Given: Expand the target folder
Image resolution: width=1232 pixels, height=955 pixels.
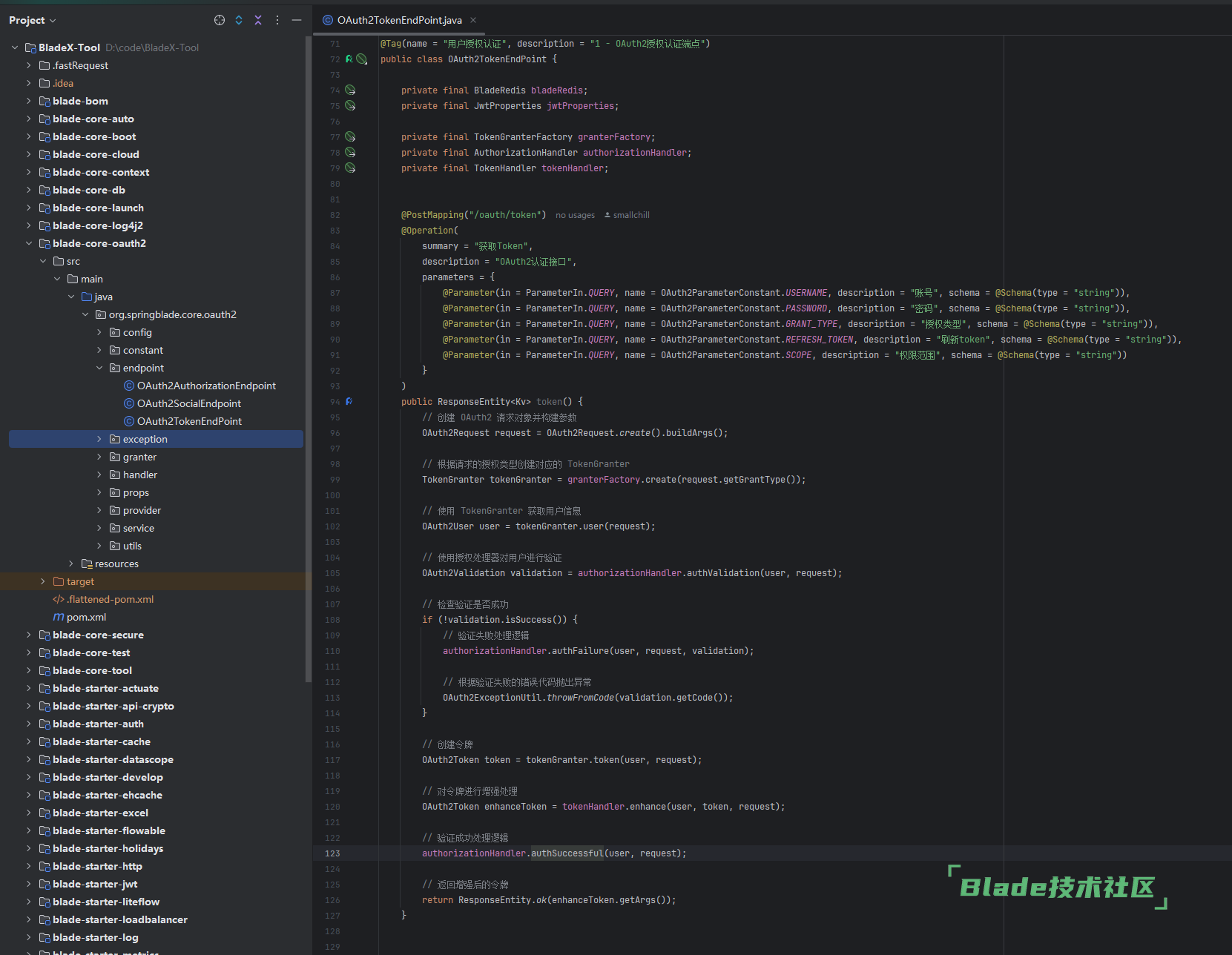Looking at the screenshot, I should click(x=43, y=581).
